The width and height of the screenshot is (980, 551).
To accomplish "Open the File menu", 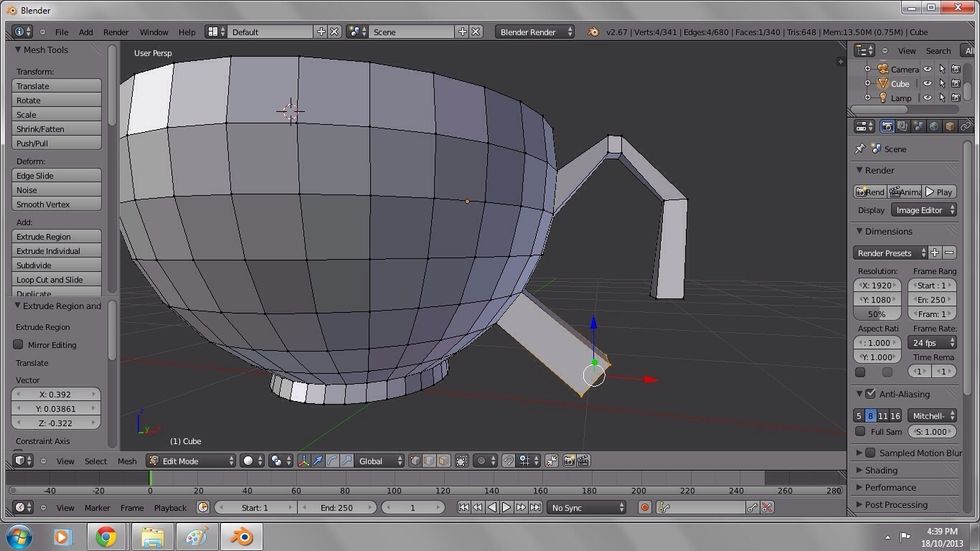I will 62,32.
